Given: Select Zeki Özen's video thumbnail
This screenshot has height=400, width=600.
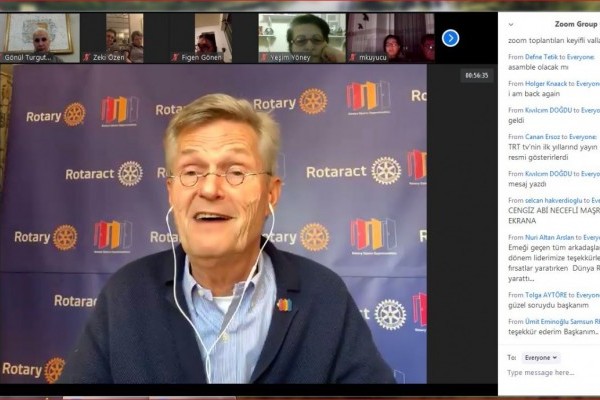Looking at the screenshot, I should pos(125,38).
